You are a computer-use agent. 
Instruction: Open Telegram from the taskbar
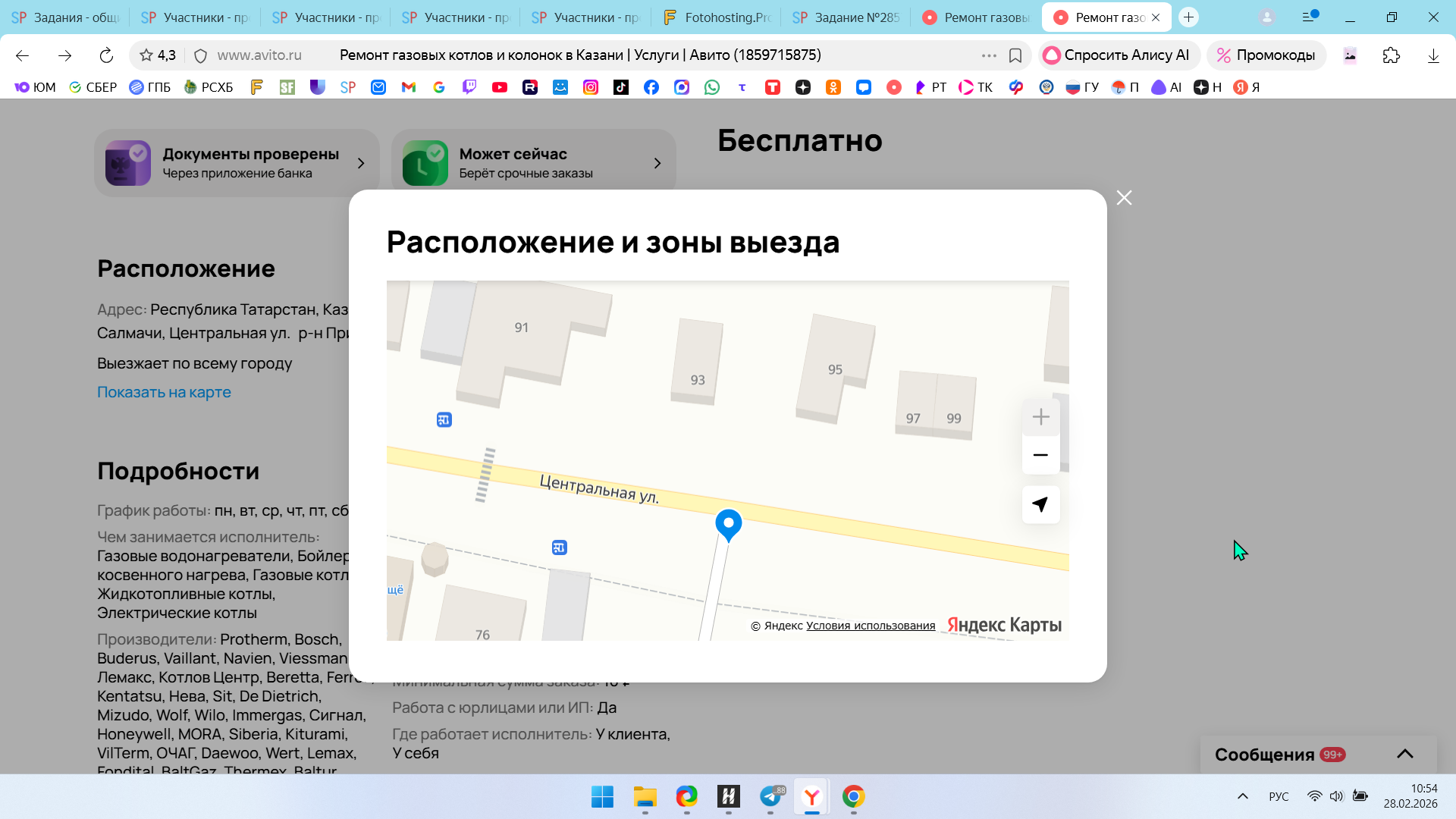tap(770, 796)
